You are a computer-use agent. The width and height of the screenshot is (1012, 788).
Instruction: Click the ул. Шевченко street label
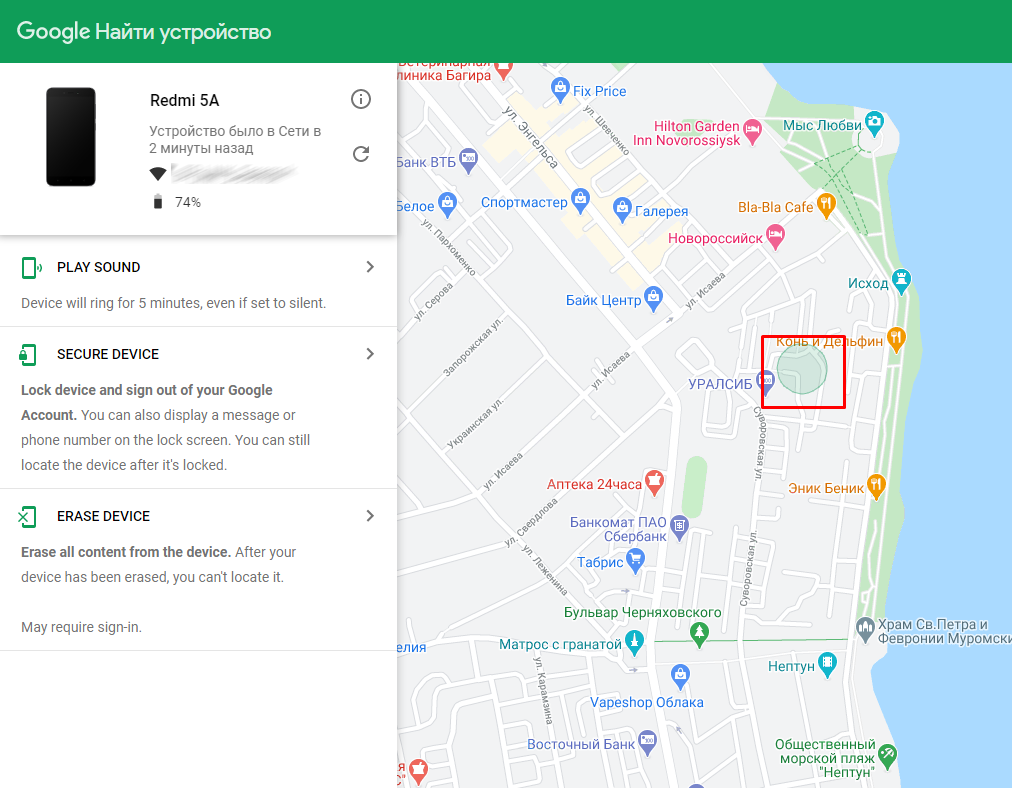606,130
